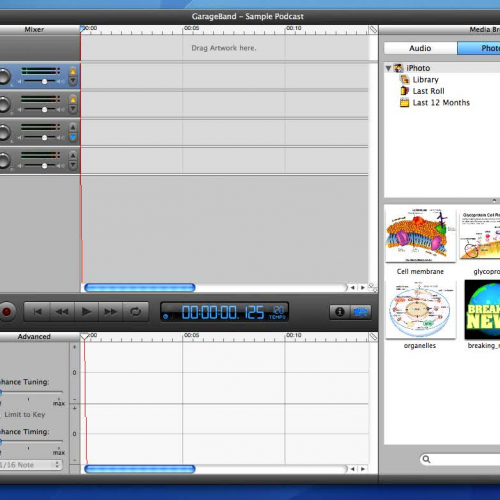Click the volume slider thumb on fourth track
The image size is (500, 500).
[x=44, y=166]
